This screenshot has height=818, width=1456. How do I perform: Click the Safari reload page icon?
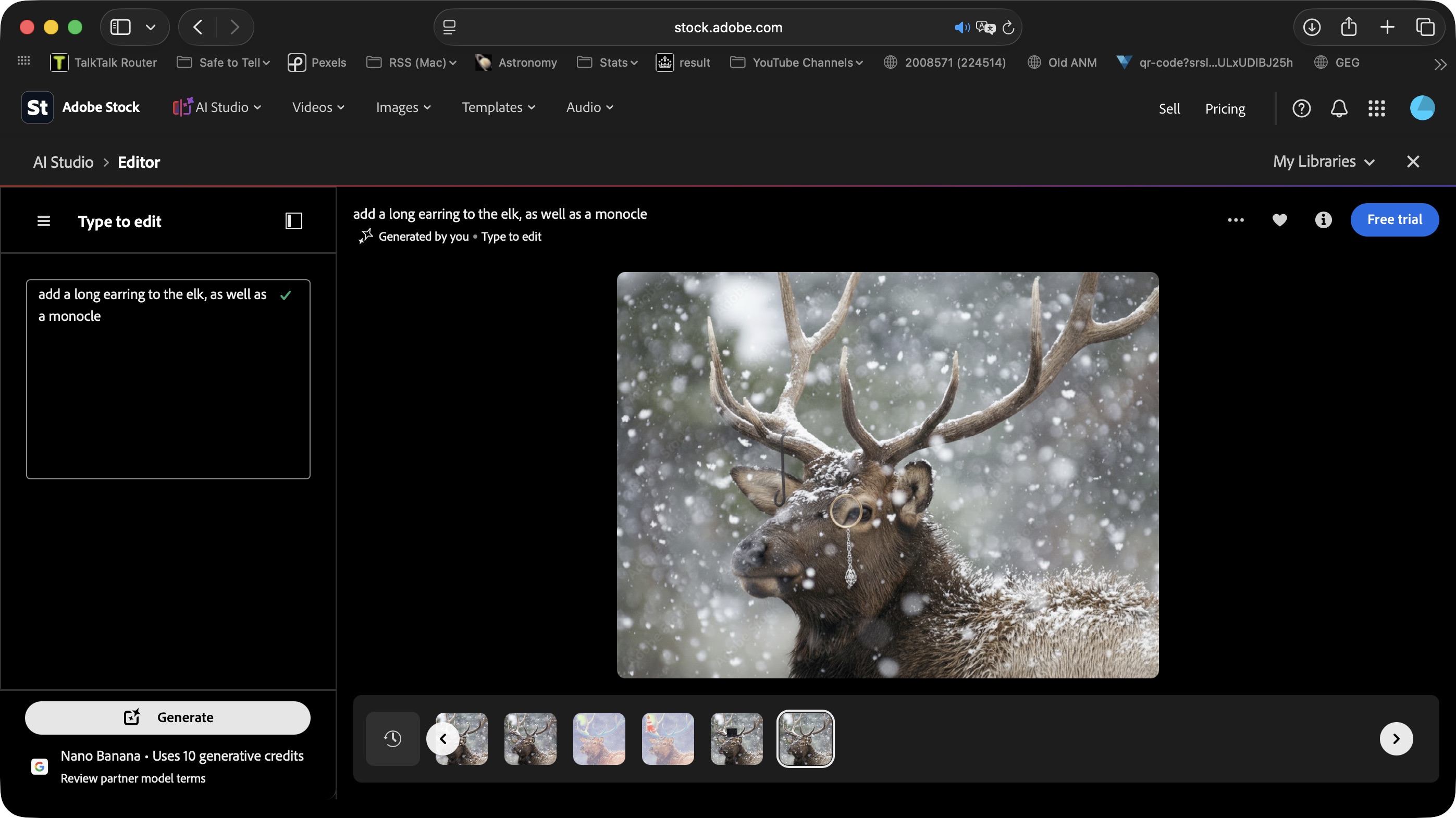pyautogui.click(x=1008, y=27)
